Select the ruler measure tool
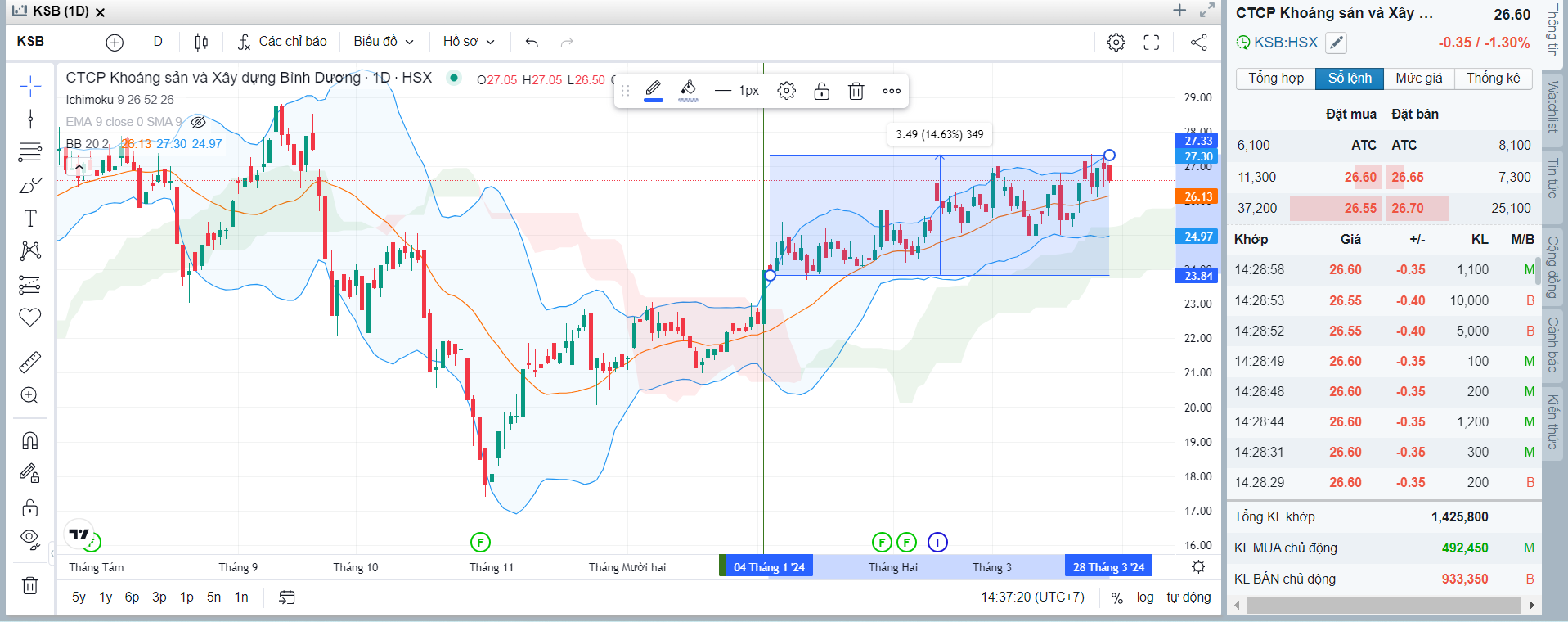Viewport: 1568px width, 622px height. pos(30,362)
